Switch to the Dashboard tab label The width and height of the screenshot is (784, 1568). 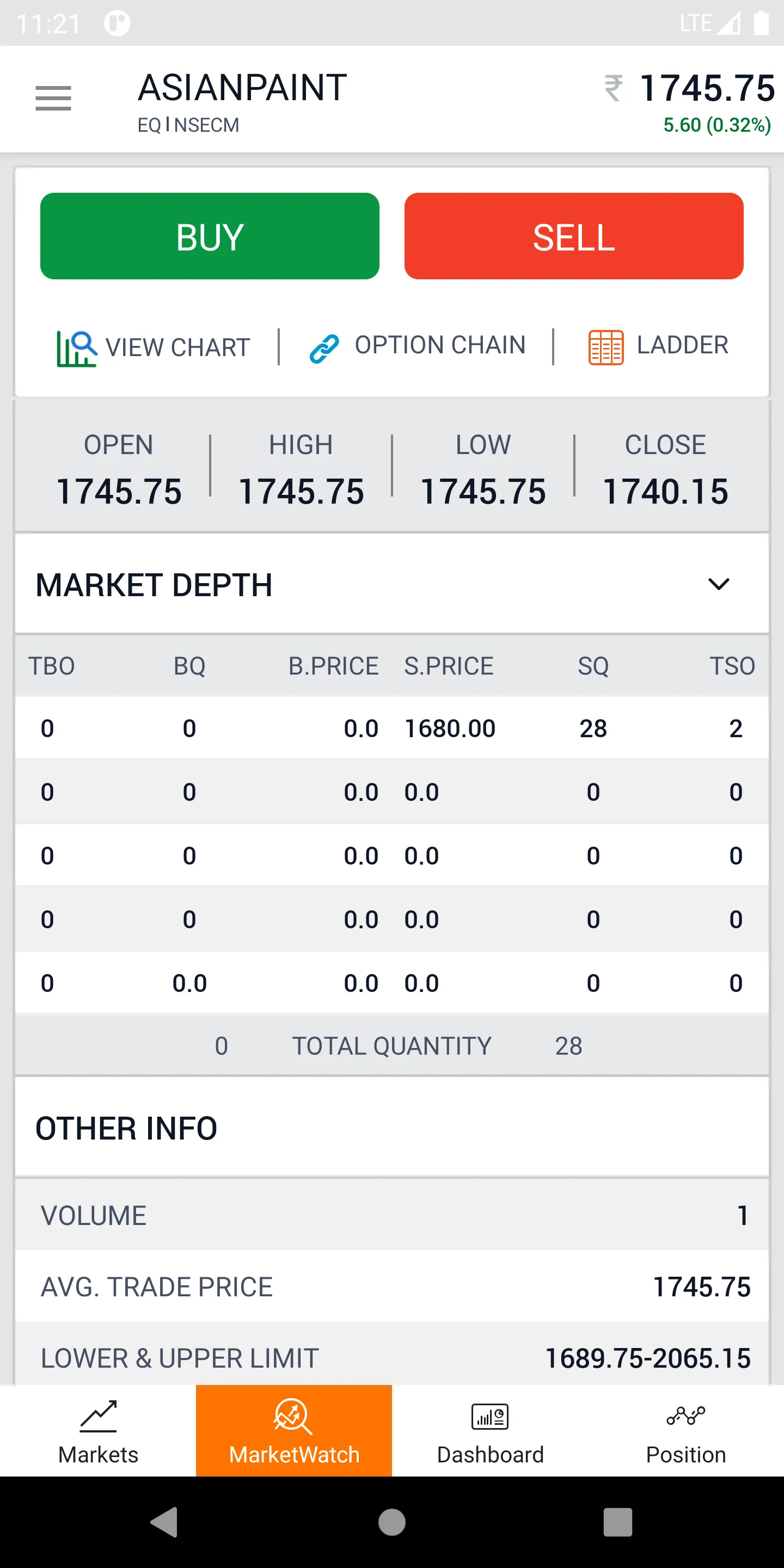click(x=490, y=1455)
